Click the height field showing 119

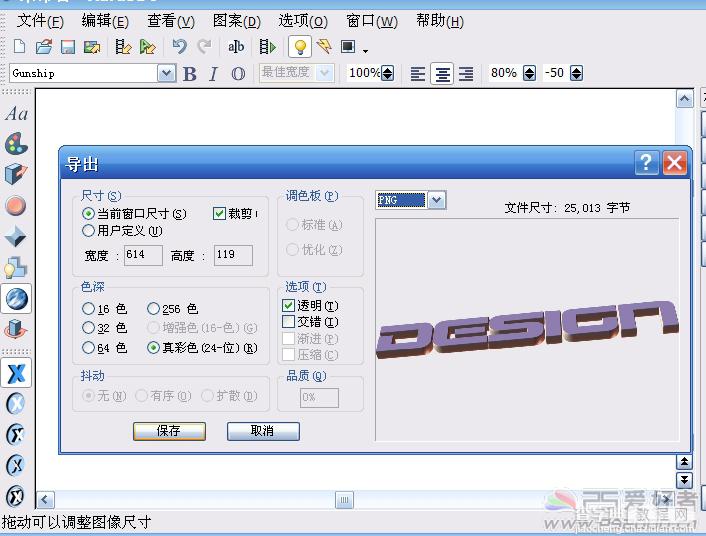[233, 255]
